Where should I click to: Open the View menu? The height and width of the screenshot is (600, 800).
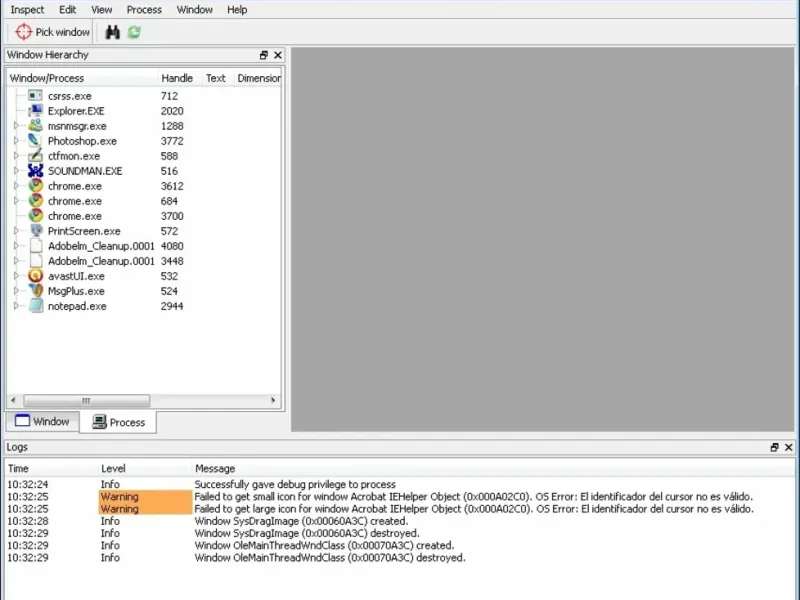point(102,10)
